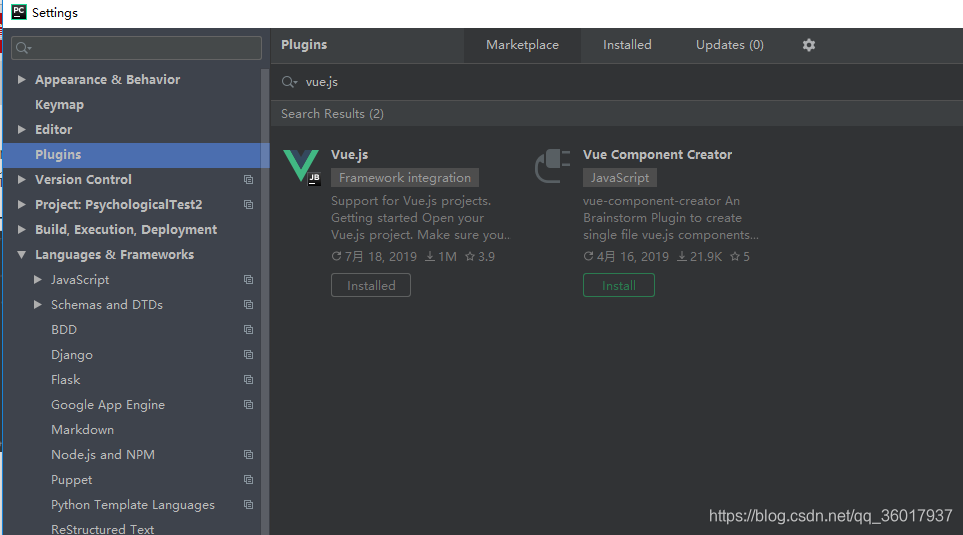The image size is (963, 535).
Task: Click Vue.js update date 7月 18, 2019
Action: click(x=375, y=257)
